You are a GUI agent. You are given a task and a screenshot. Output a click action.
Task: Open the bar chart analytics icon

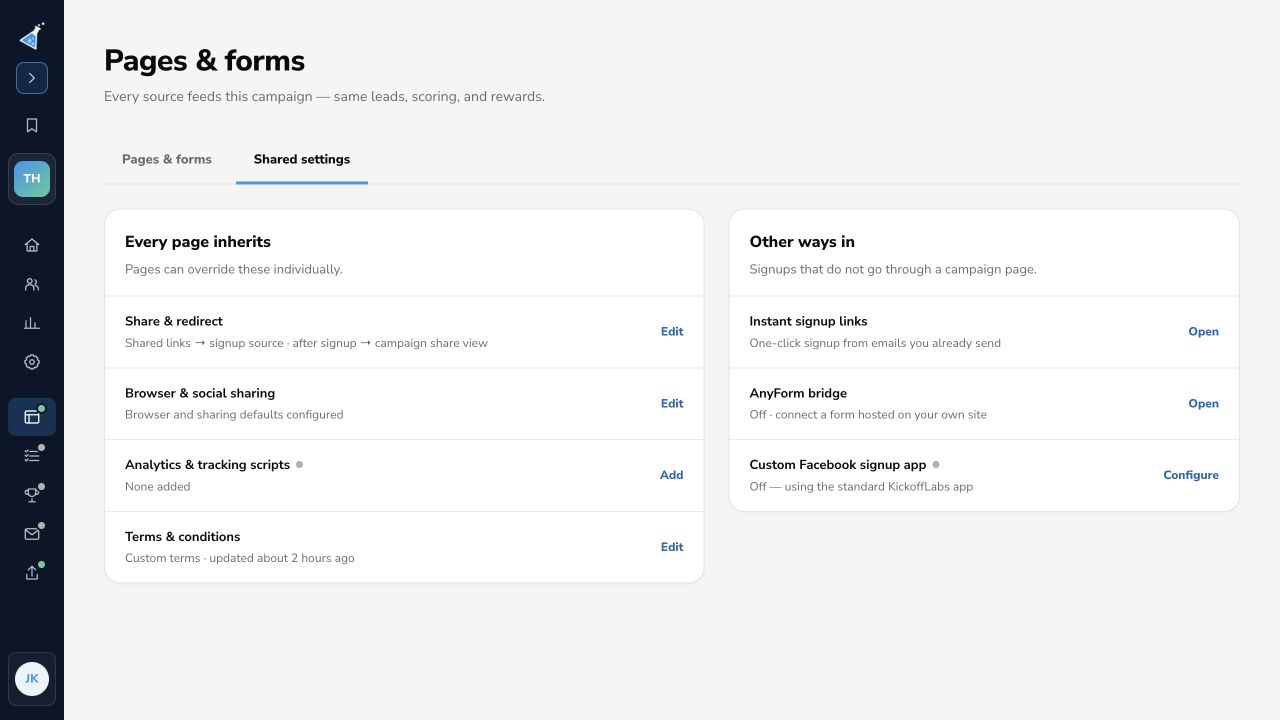coord(32,323)
